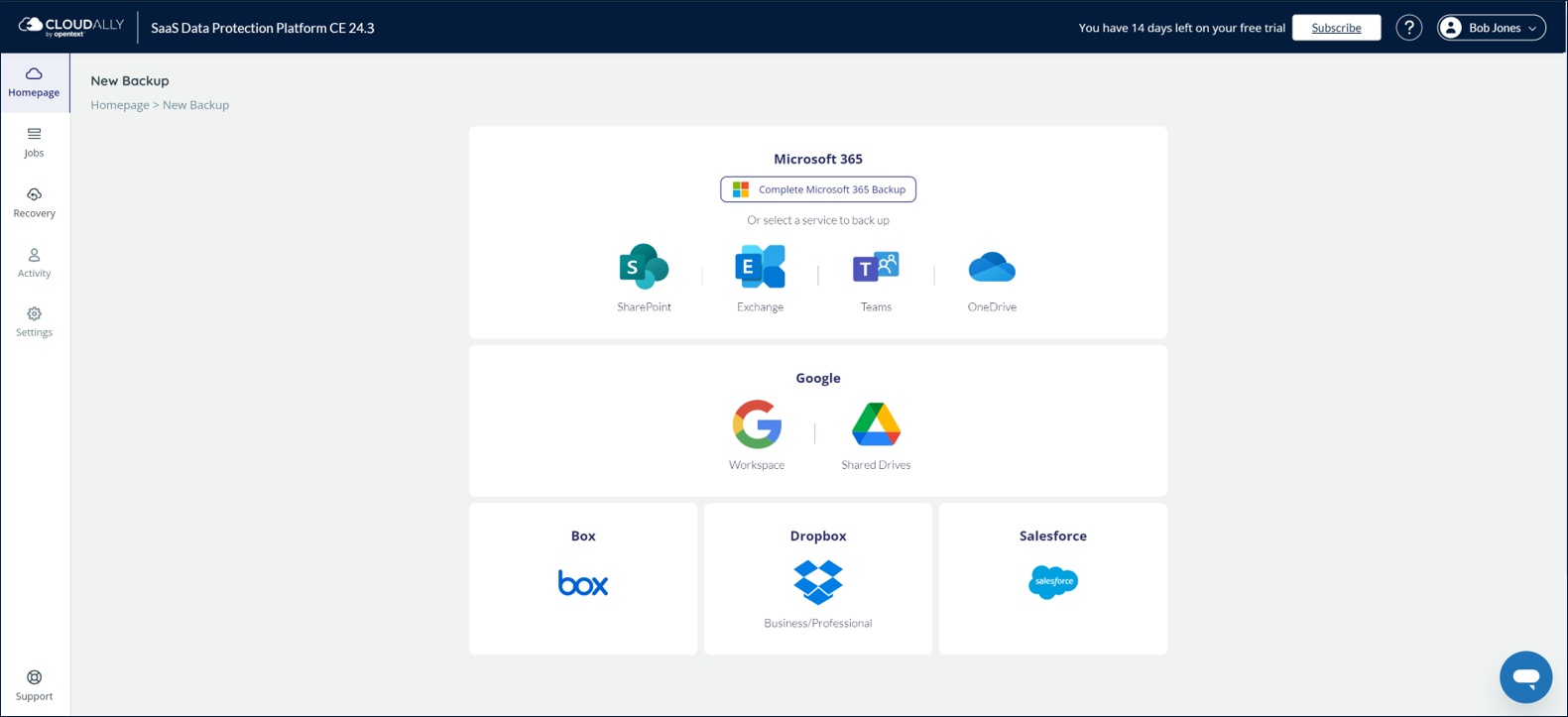Image resolution: width=1568 pixels, height=717 pixels.
Task: Expand the Bob Jones dropdown chevron
Action: pyautogui.click(x=1532, y=29)
